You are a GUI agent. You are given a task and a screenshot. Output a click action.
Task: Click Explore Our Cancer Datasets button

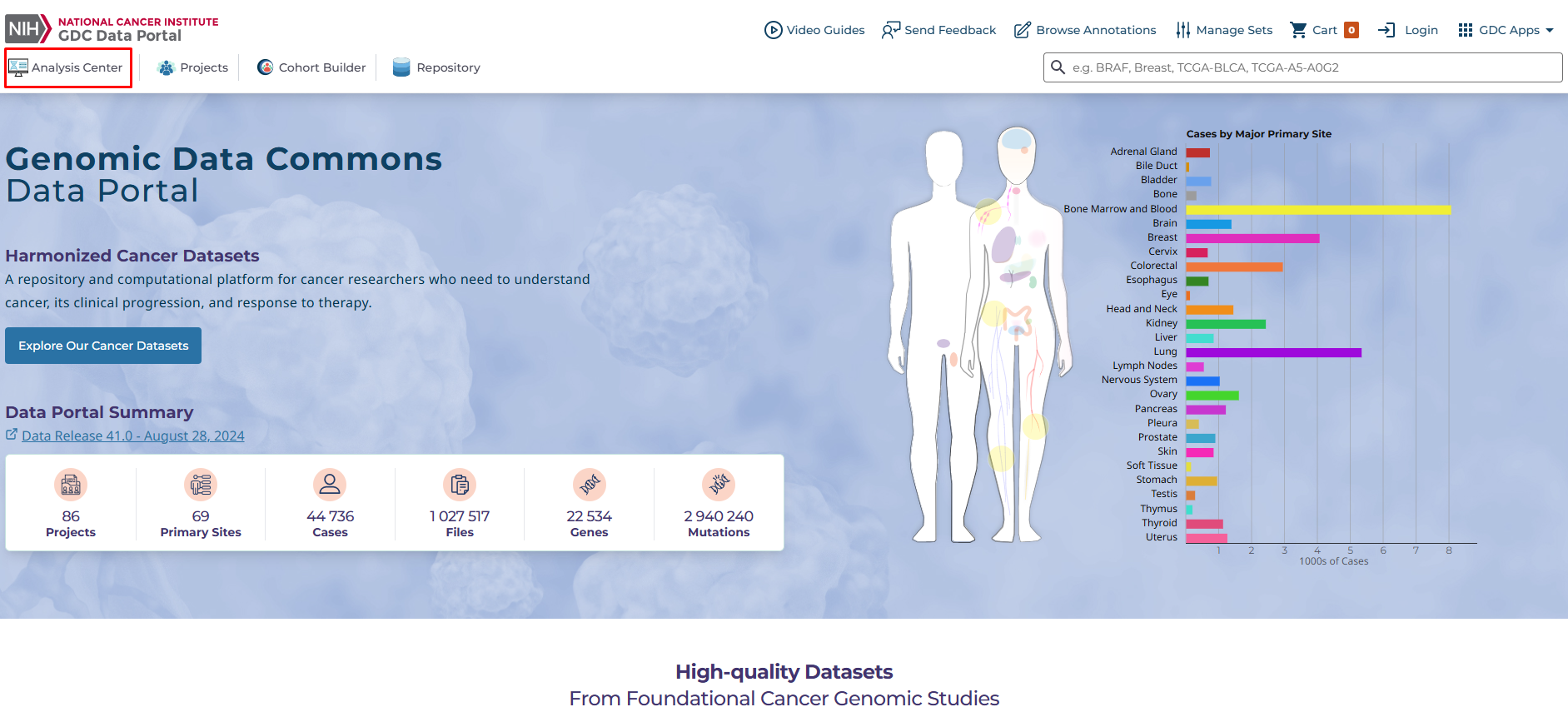(x=103, y=346)
